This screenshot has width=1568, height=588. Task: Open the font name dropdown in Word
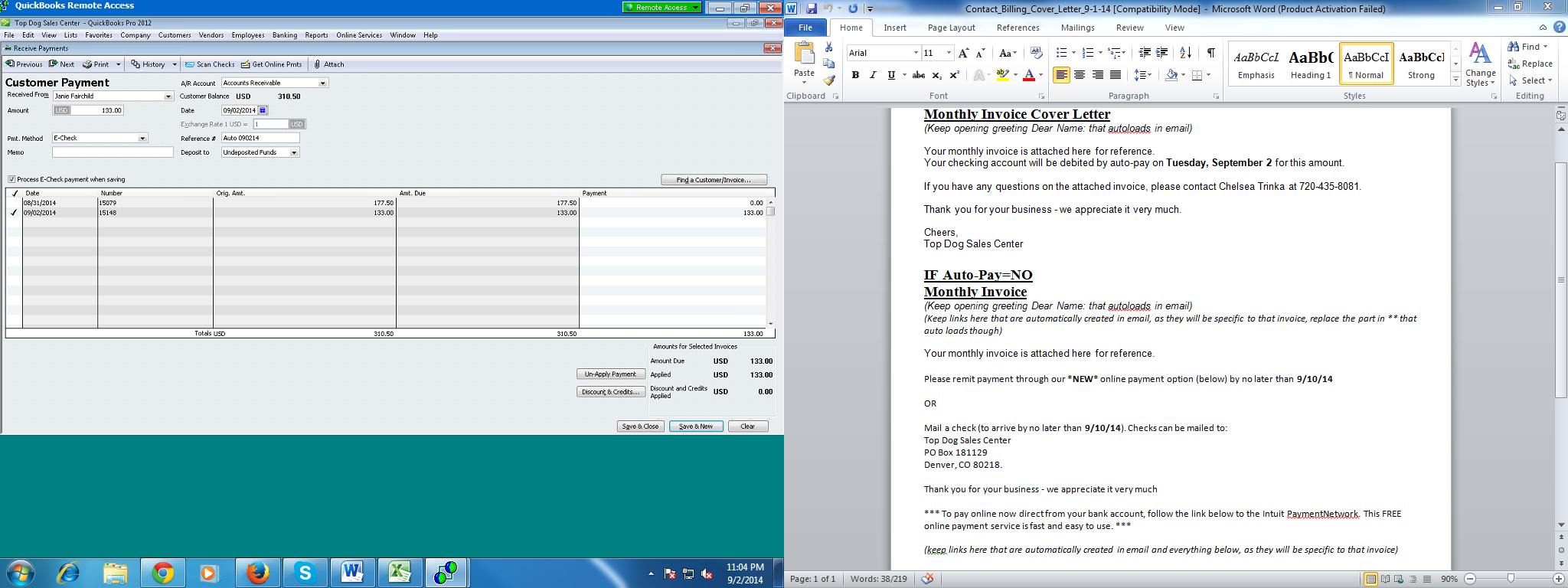coord(916,53)
